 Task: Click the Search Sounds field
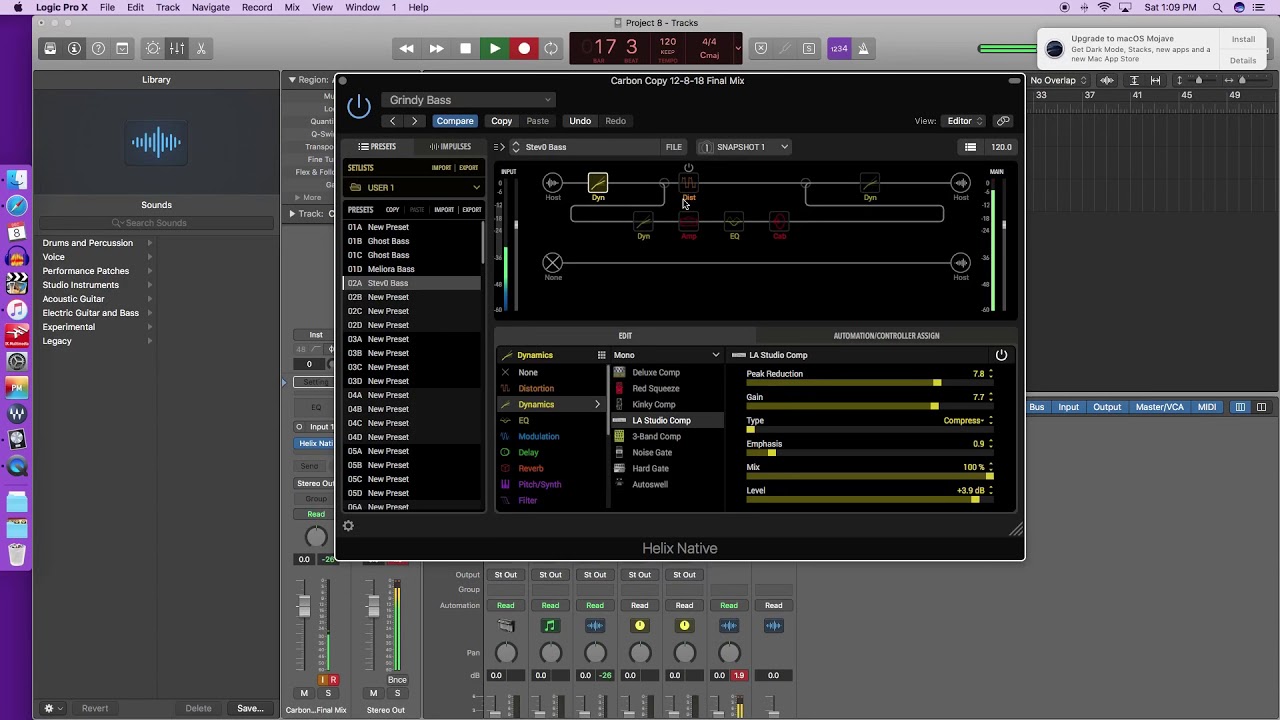pos(156,223)
